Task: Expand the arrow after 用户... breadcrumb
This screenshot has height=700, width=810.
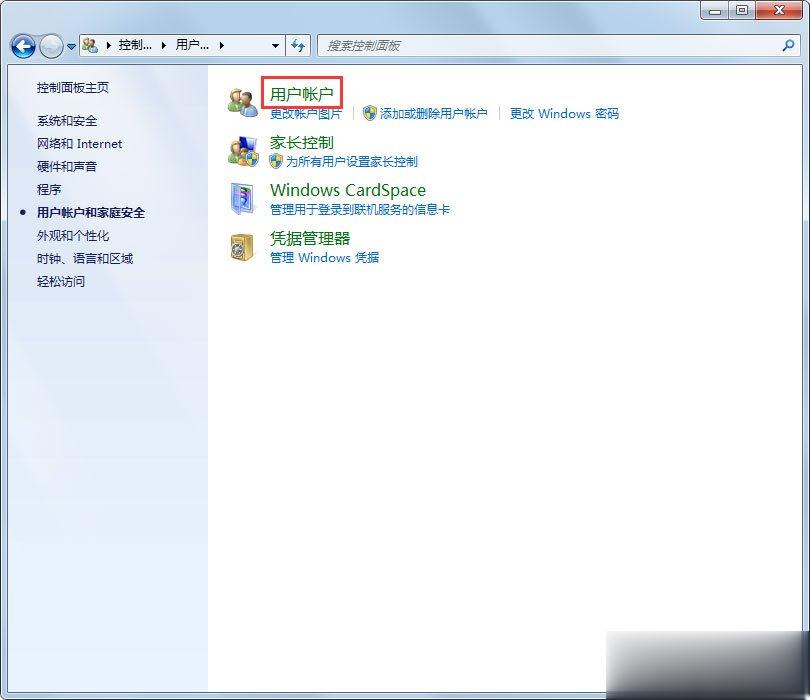Action: pyautogui.click(x=222, y=45)
